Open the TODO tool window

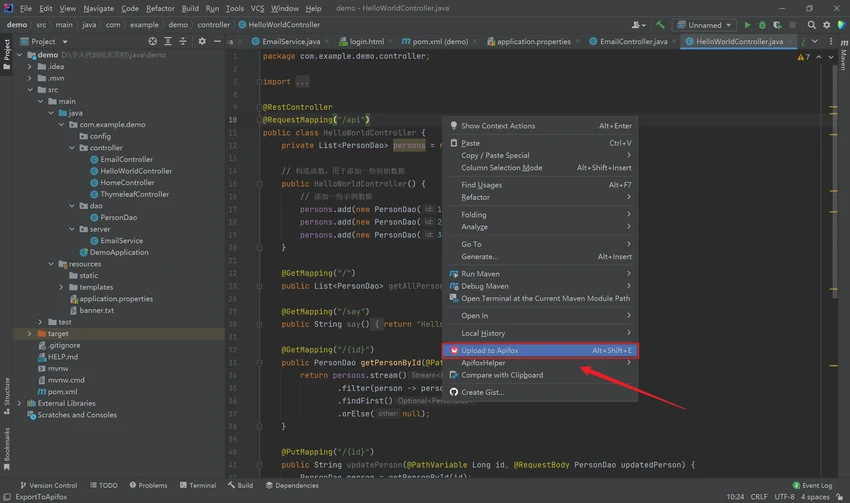[x=104, y=485]
